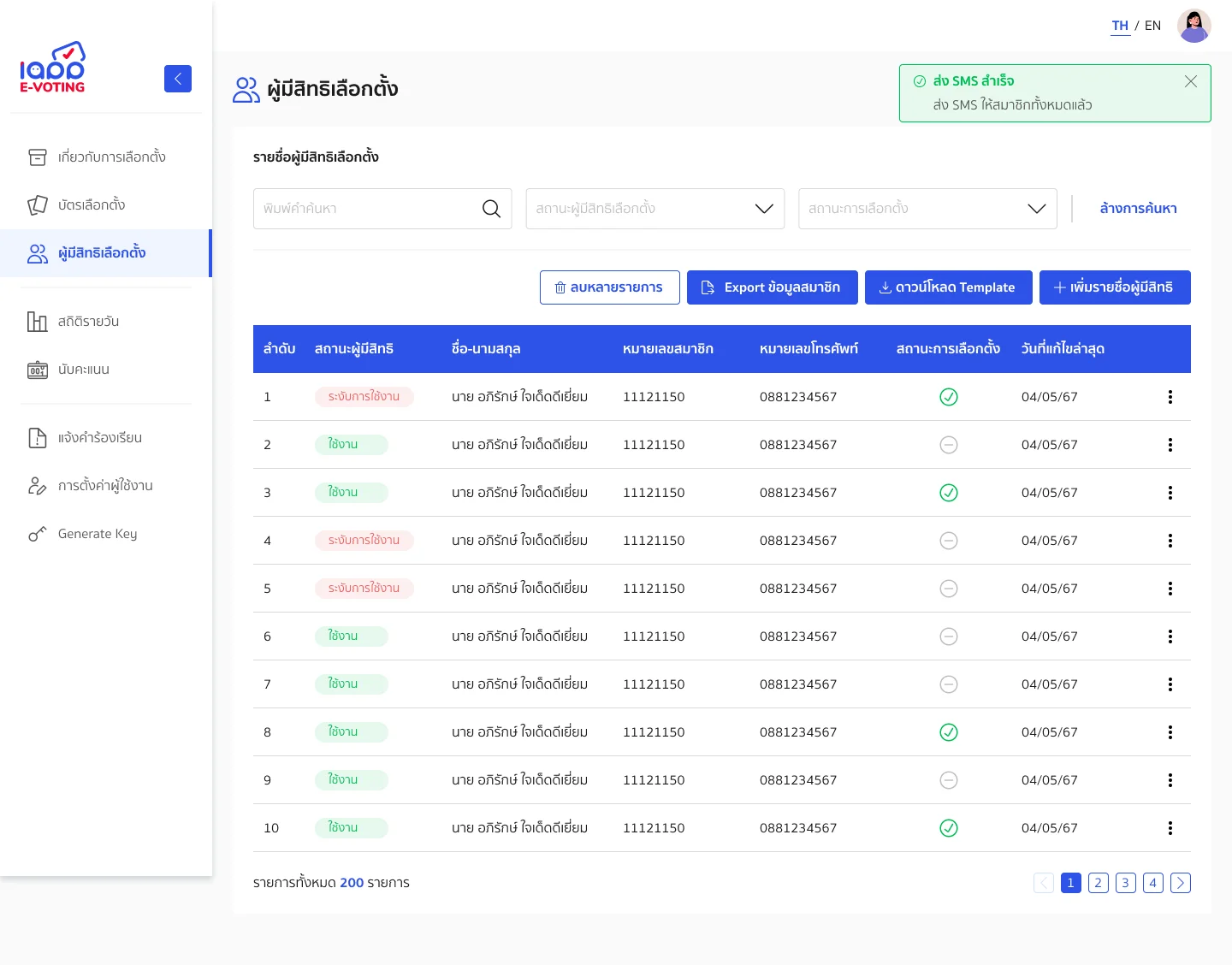Screen dimensions: 1232x965
Task: Expand the สถานะการเลือกตั้ง filter dropdown
Action: (927, 208)
